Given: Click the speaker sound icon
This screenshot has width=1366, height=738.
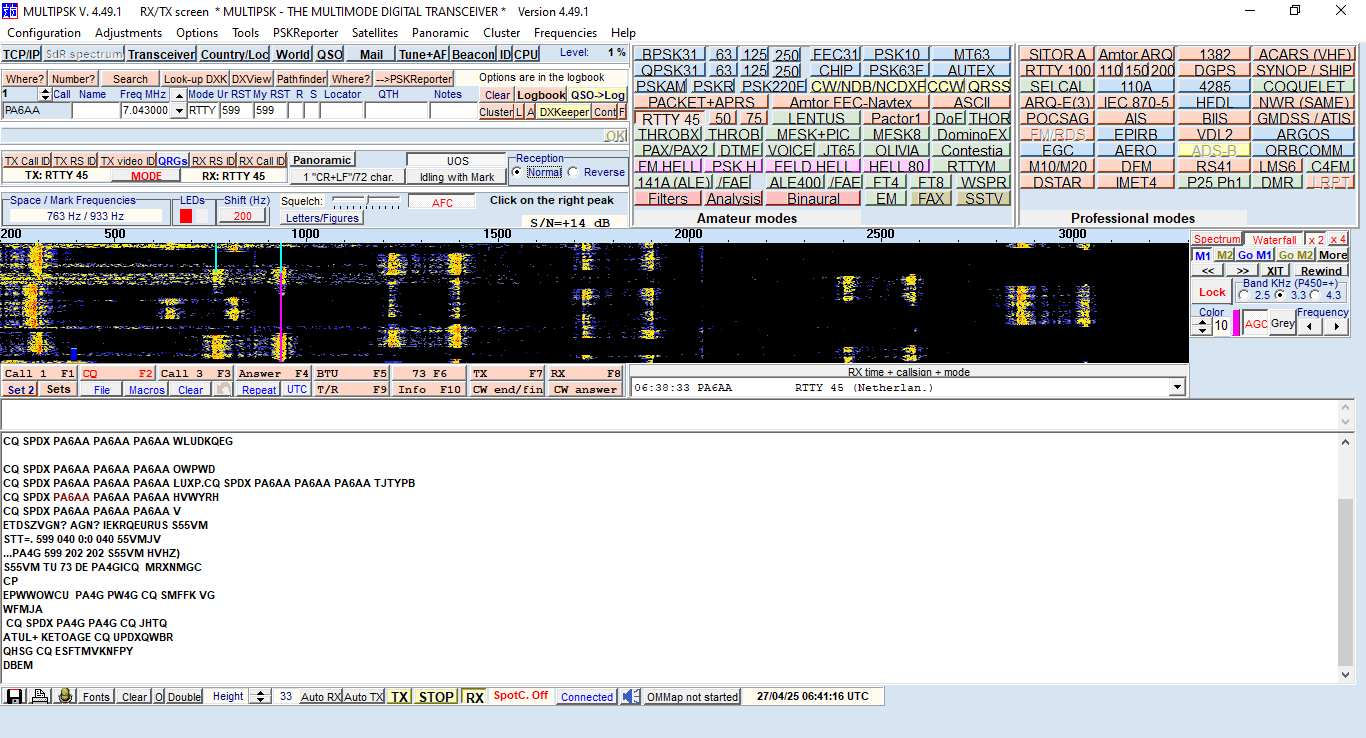Looking at the screenshot, I should coord(630,696).
